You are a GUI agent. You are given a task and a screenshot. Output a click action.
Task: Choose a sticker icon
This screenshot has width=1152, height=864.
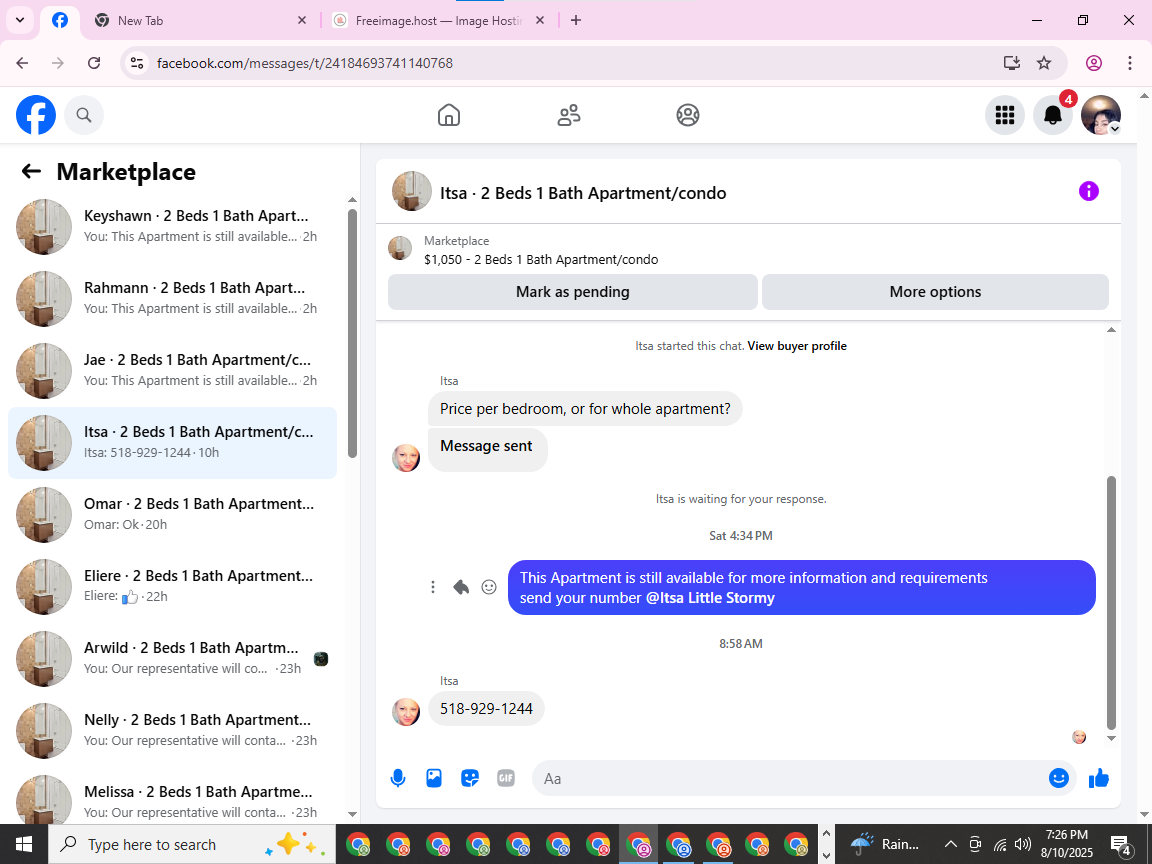(x=469, y=778)
